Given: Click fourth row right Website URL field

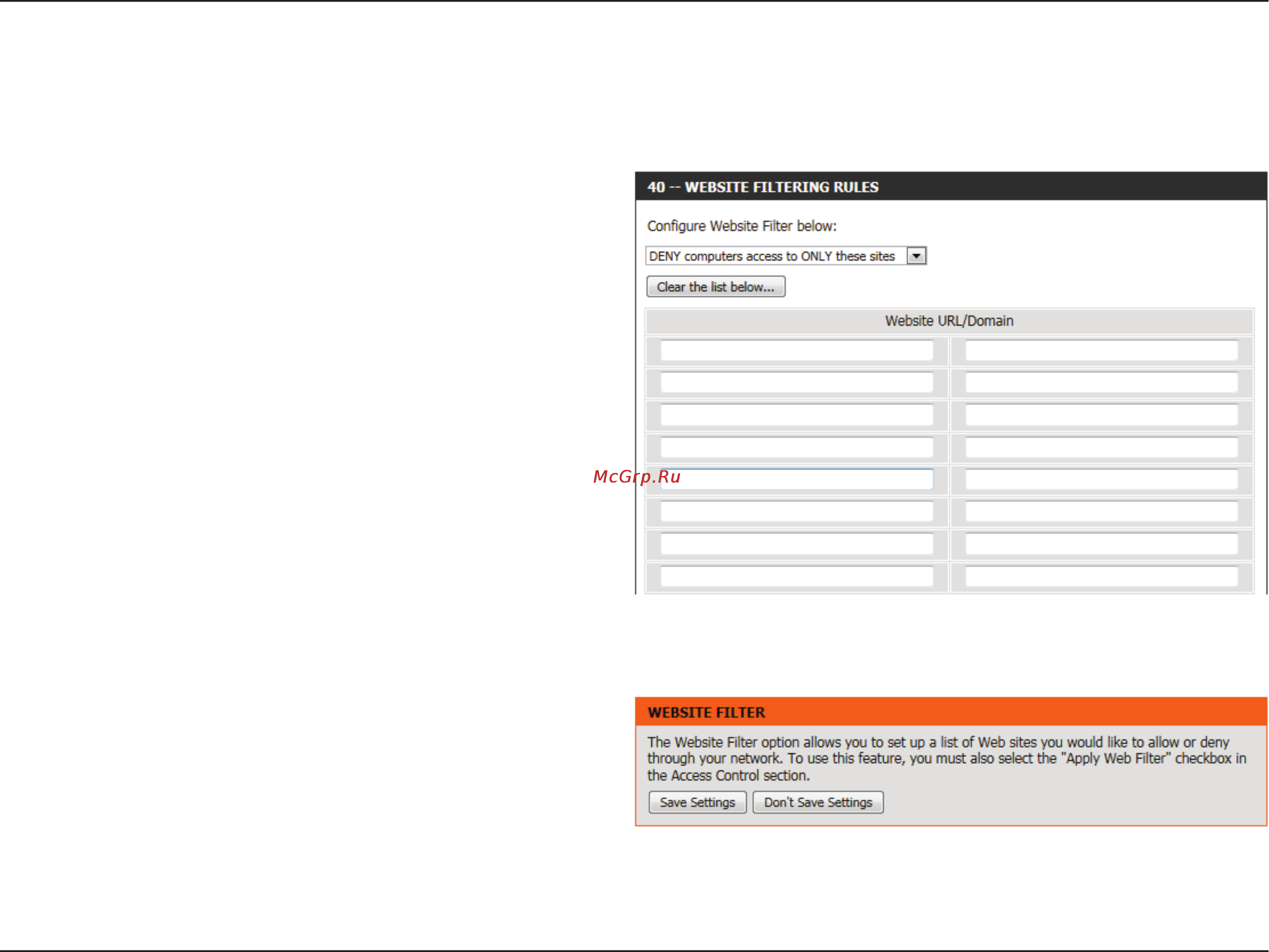Looking at the screenshot, I should (x=1102, y=447).
